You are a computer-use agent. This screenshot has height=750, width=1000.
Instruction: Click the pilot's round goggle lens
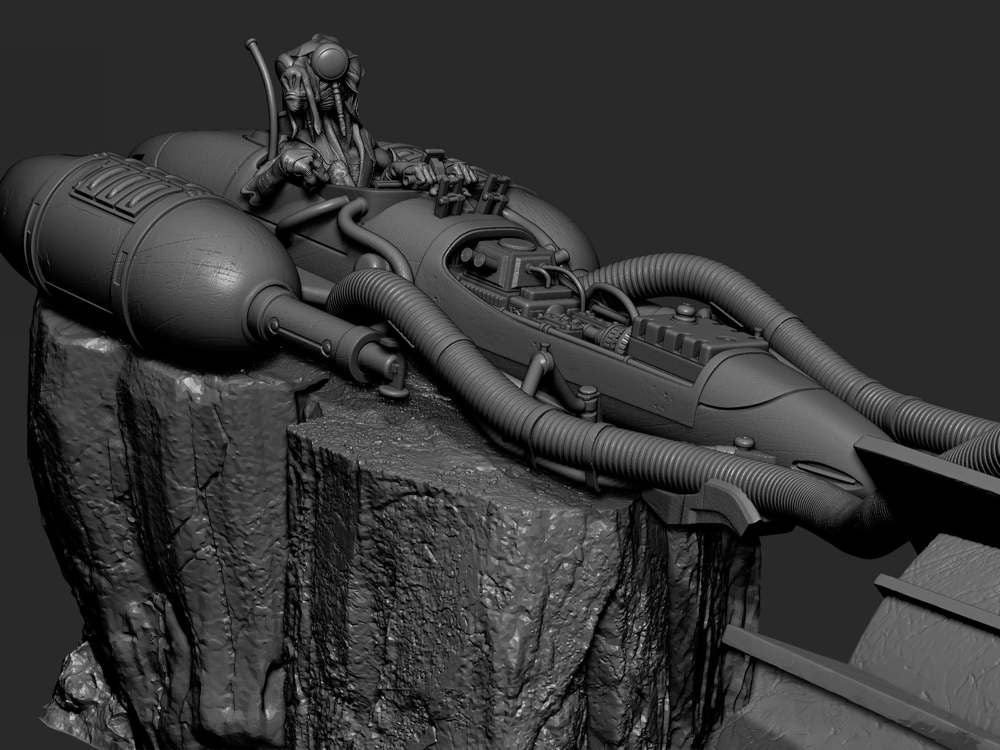click(330, 62)
